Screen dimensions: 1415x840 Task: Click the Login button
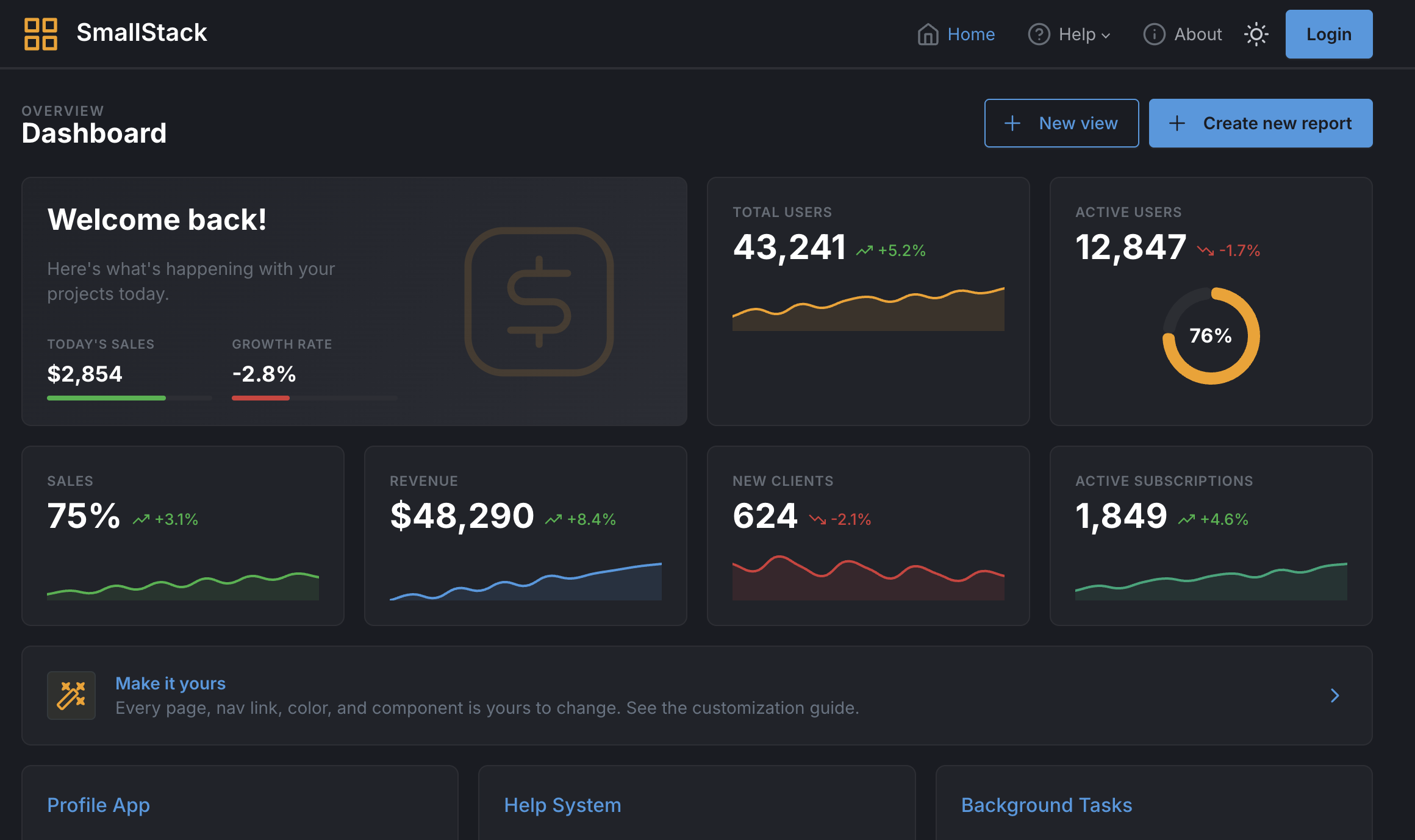pyautogui.click(x=1328, y=34)
